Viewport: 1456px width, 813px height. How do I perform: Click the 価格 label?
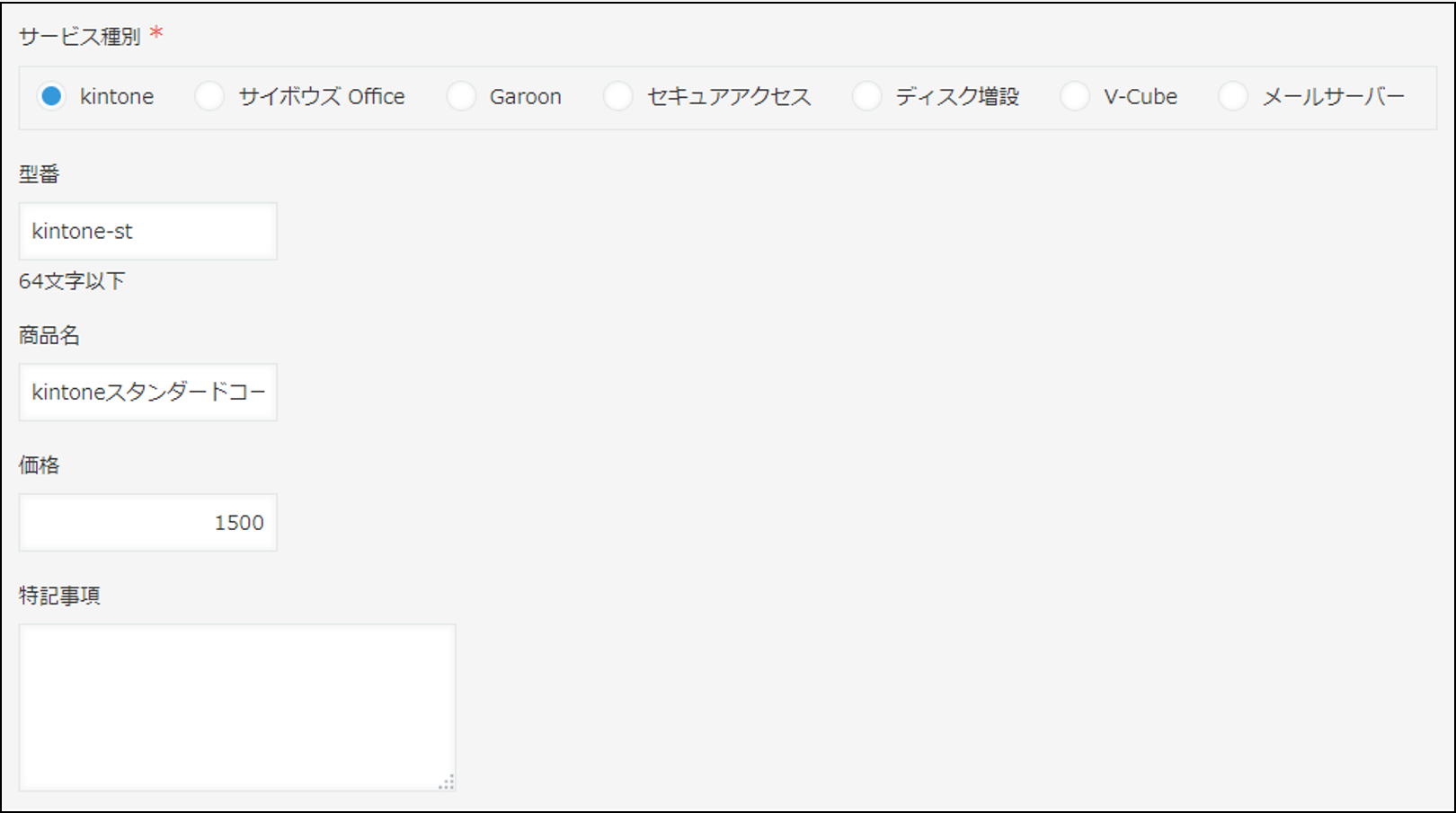[40, 465]
